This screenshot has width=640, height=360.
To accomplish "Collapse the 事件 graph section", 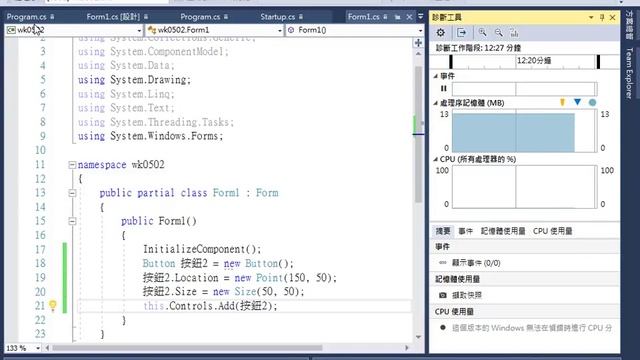I will [x=436, y=76].
